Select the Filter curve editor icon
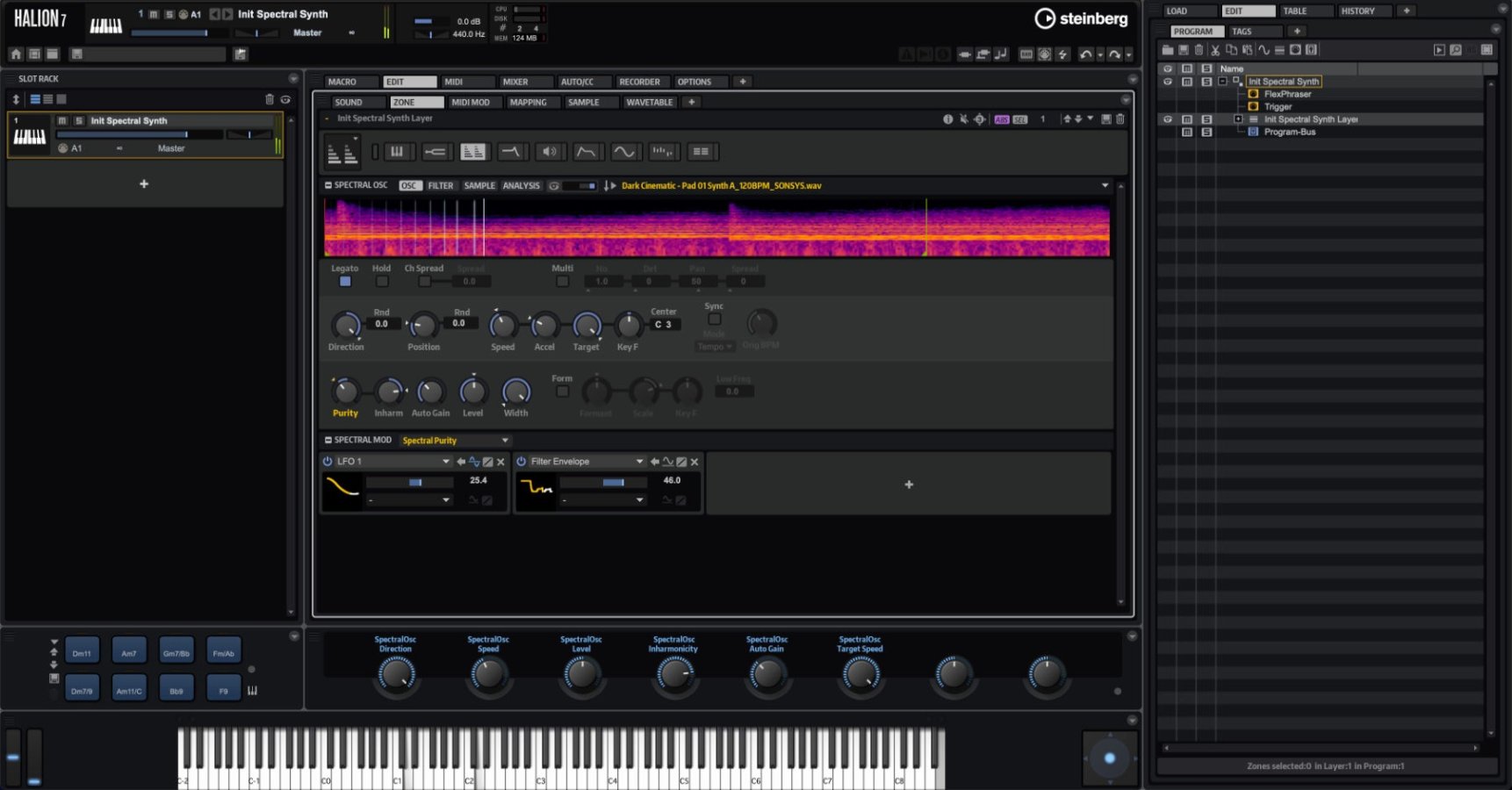The height and width of the screenshot is (790, 1512). tap(513, 151)
